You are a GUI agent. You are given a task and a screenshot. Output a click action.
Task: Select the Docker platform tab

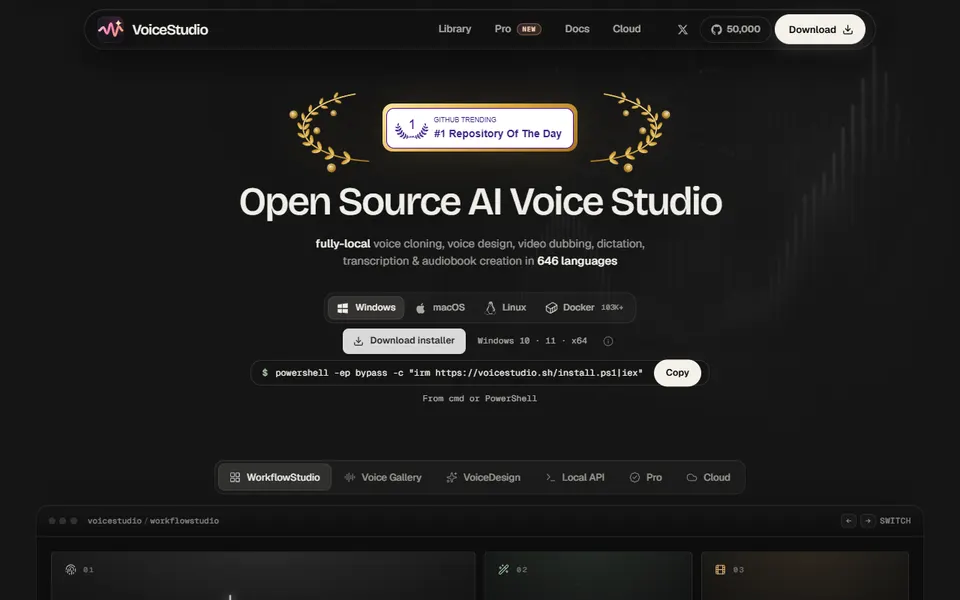584,307
